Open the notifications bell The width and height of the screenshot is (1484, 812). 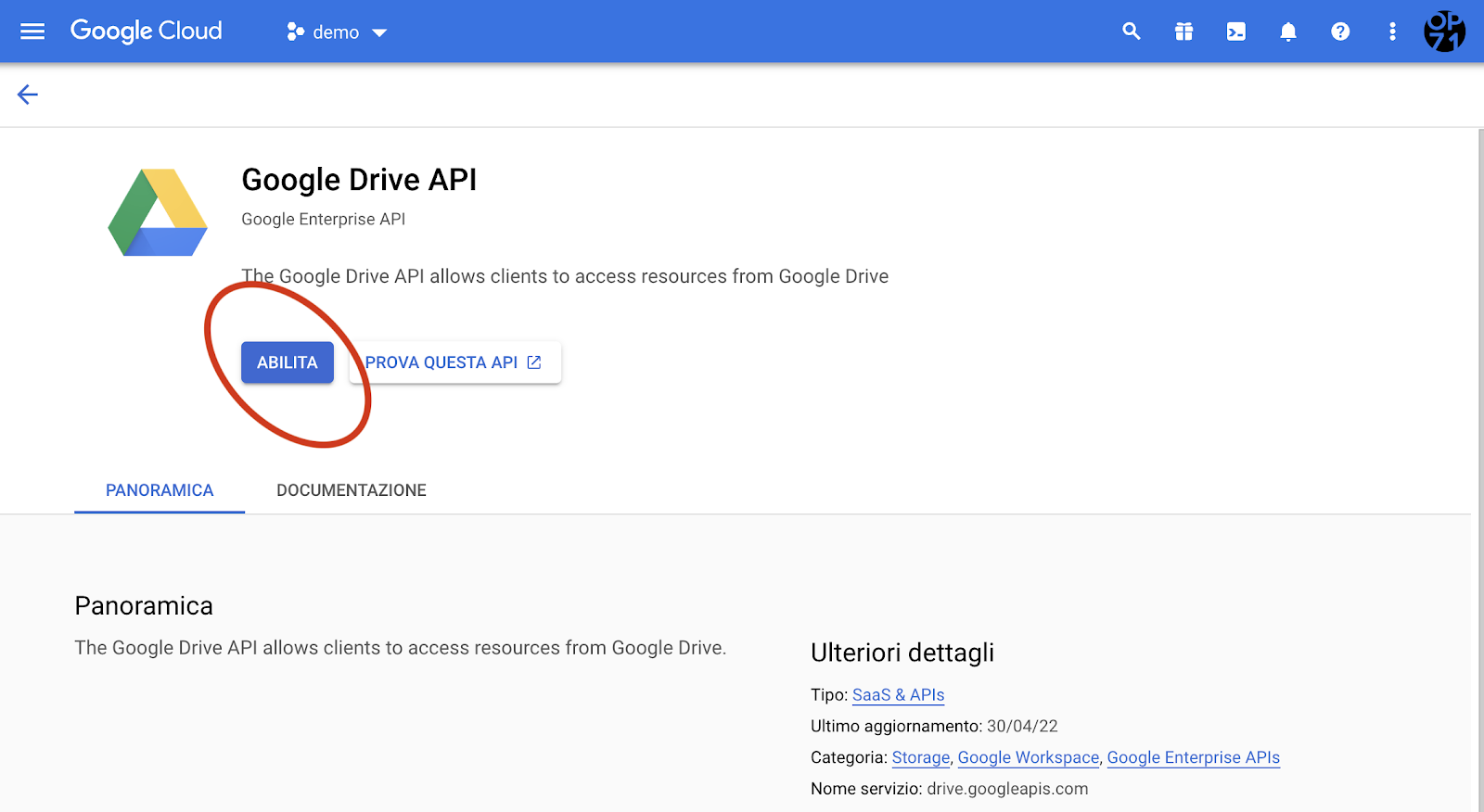1288,32
